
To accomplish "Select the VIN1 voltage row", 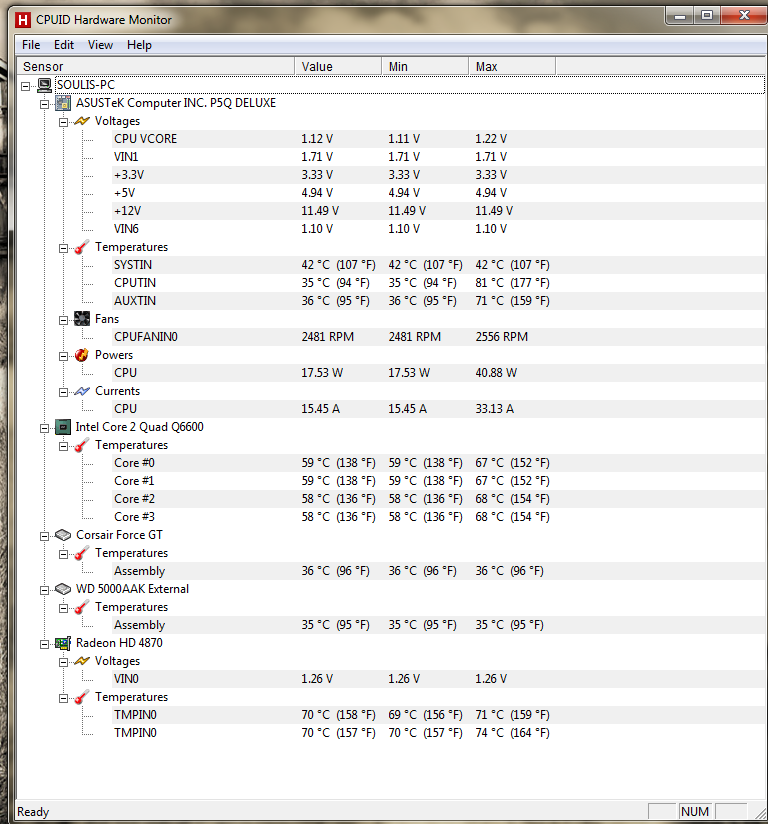I will (x=438, y=157).
